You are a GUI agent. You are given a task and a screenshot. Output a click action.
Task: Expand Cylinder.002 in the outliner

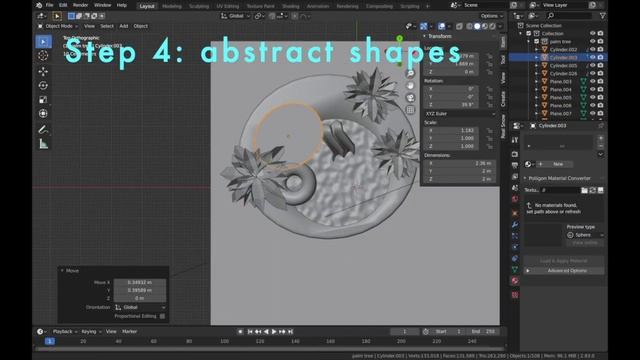tap(537, 49)
